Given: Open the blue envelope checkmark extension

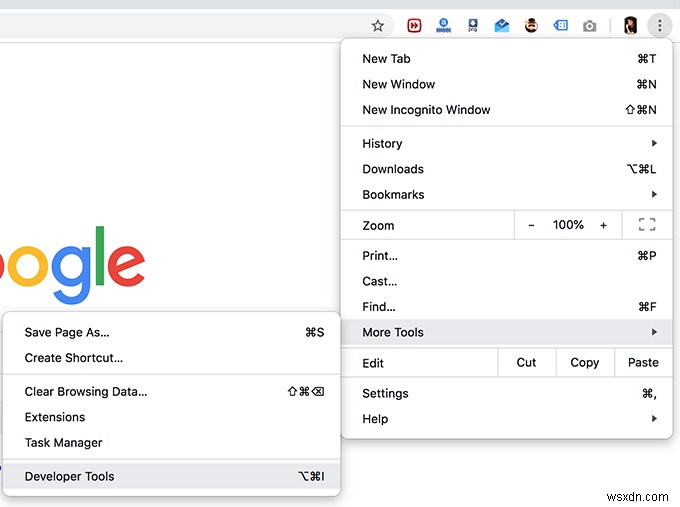Looking at the screenshot, I should (x=502, y=26).
